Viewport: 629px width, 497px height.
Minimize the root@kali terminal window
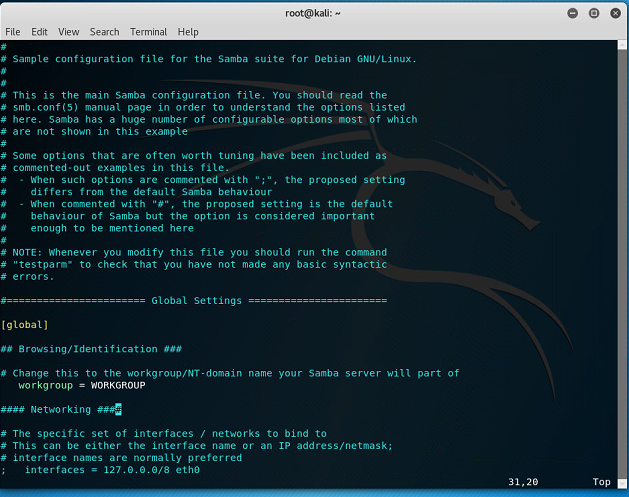[x=573, y=13]
